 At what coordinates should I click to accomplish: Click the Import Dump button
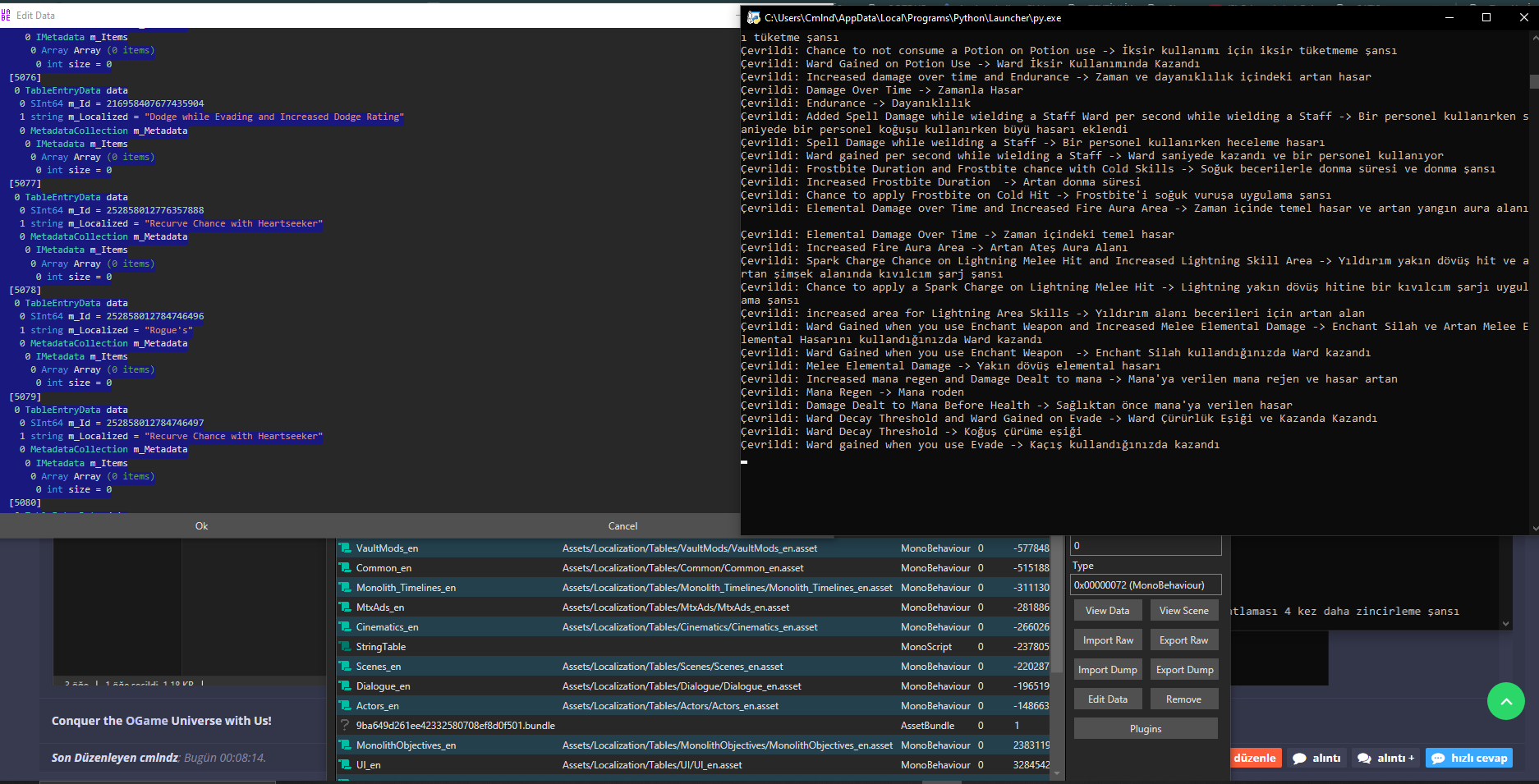tap(1107, 670)
